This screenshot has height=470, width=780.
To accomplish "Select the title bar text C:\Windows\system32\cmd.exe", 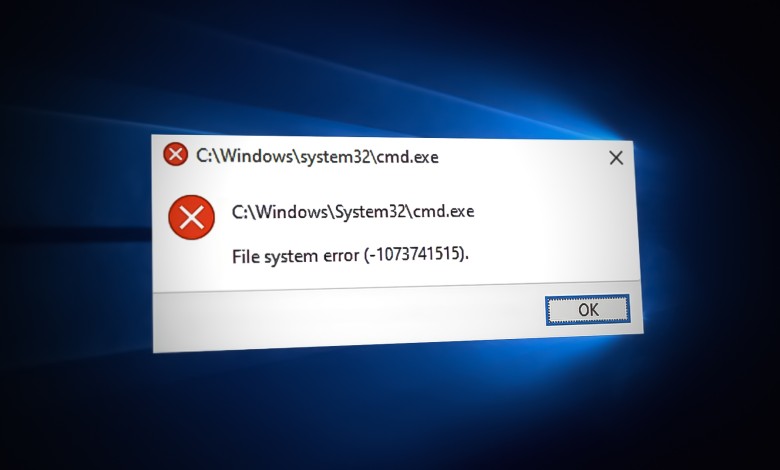I will pos(317,156).
